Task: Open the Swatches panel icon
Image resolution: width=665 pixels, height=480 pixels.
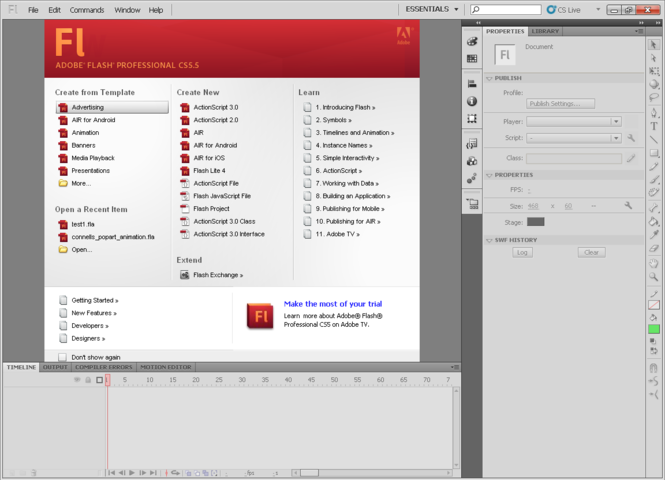Action: 472,59
